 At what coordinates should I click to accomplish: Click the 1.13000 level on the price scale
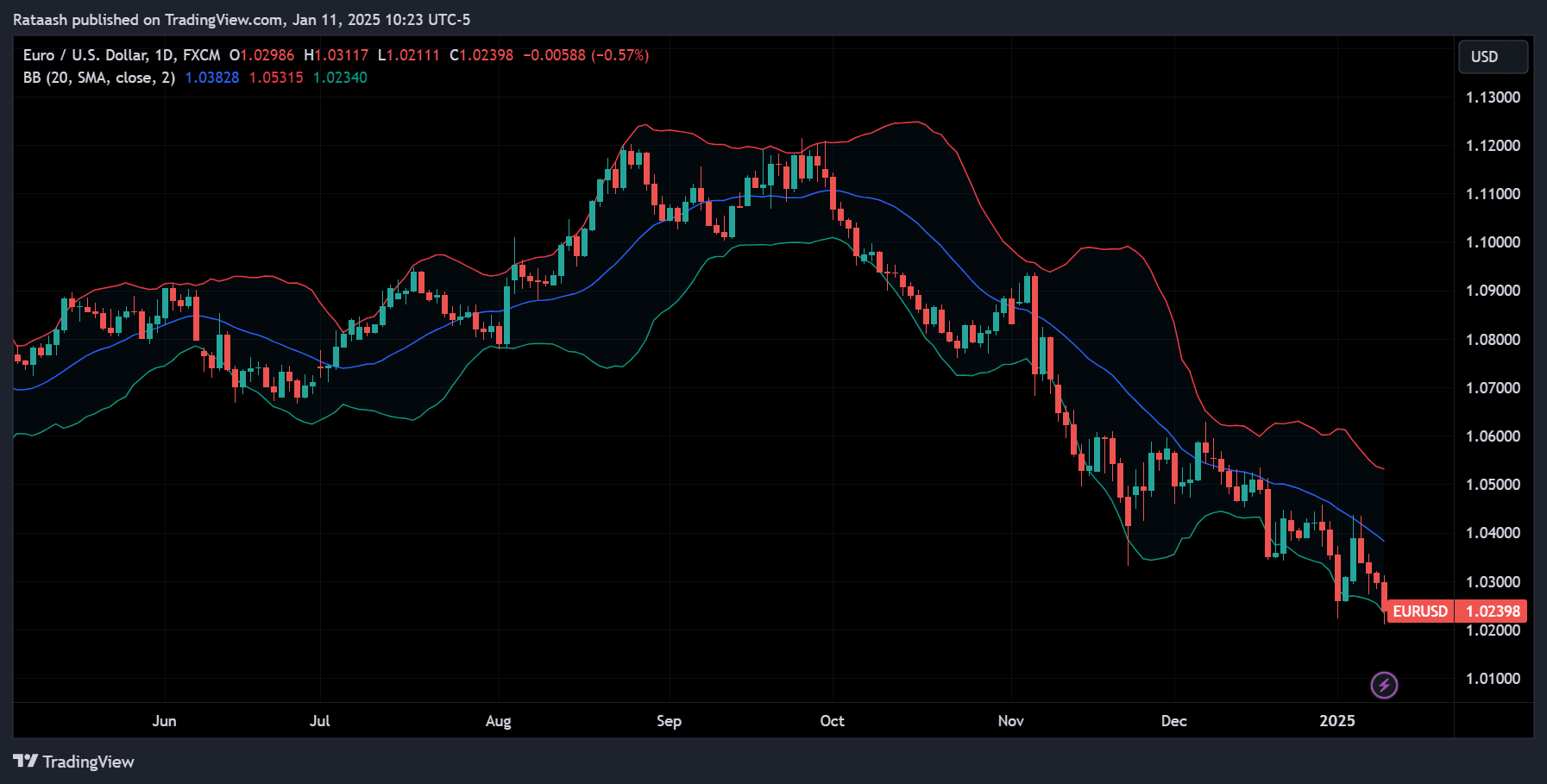[x=1492, y=97]
